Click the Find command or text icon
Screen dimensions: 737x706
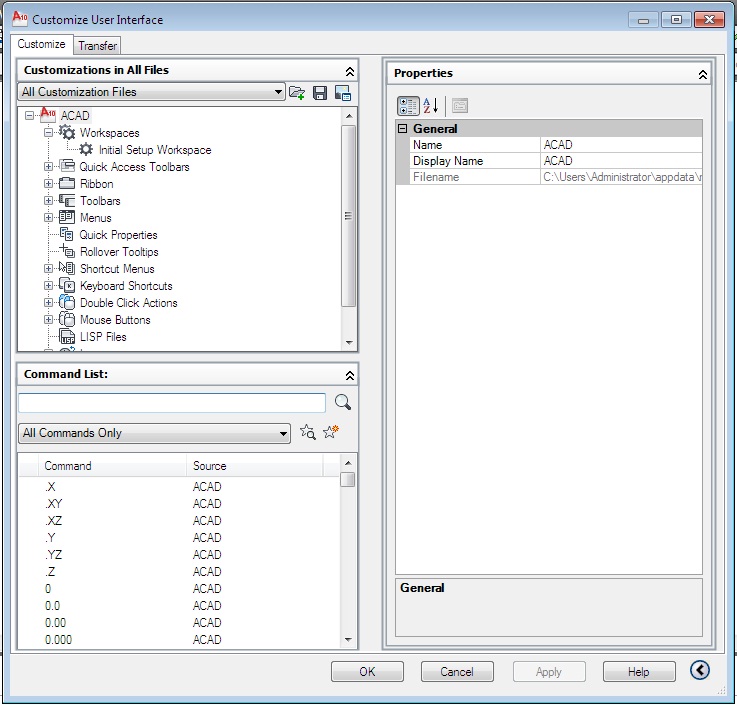point(308,432)
